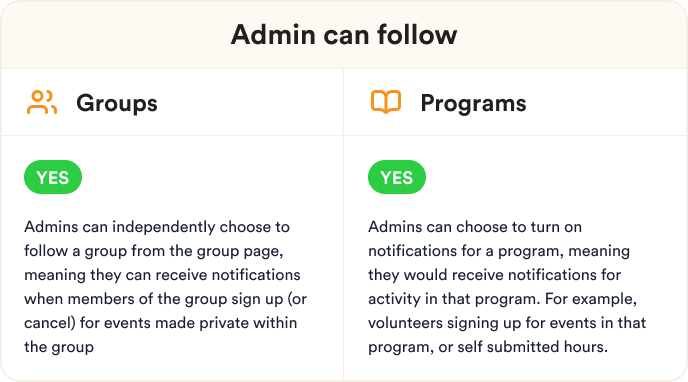The image size is (688, 382).
Task: Click the line "activity in that program. For example,"
Action: pyautogui.click(x=502, y=299)
